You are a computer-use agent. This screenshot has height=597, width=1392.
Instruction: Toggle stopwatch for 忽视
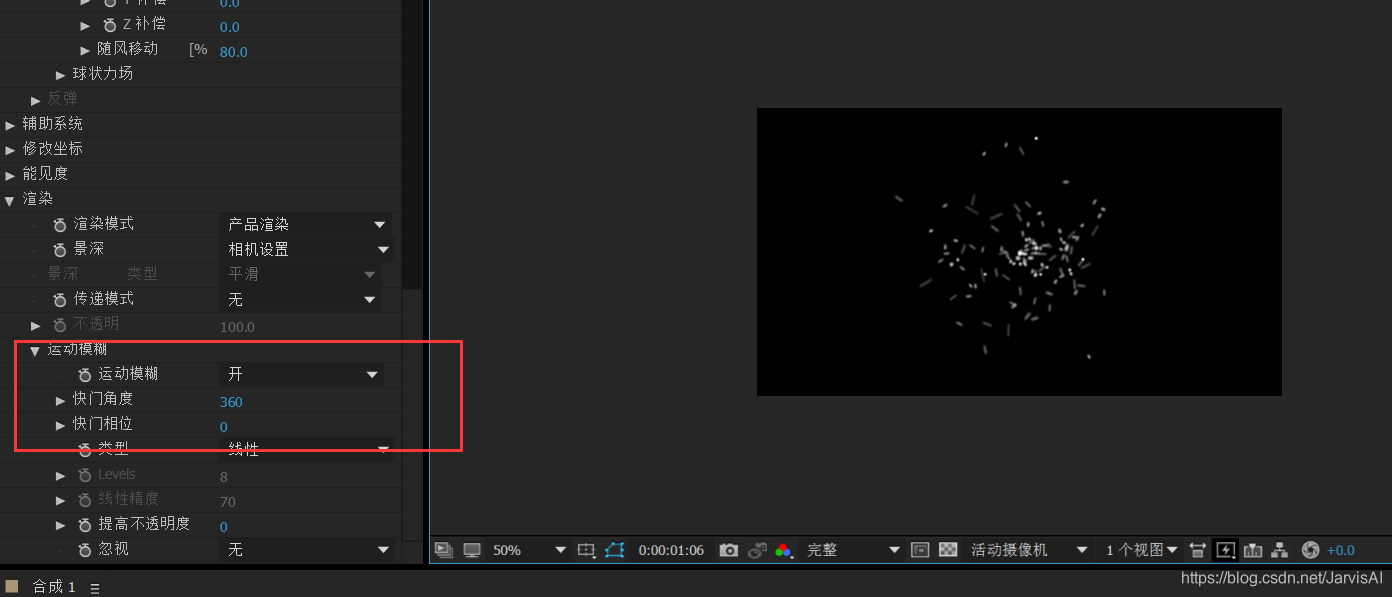[x=85, y=550]
